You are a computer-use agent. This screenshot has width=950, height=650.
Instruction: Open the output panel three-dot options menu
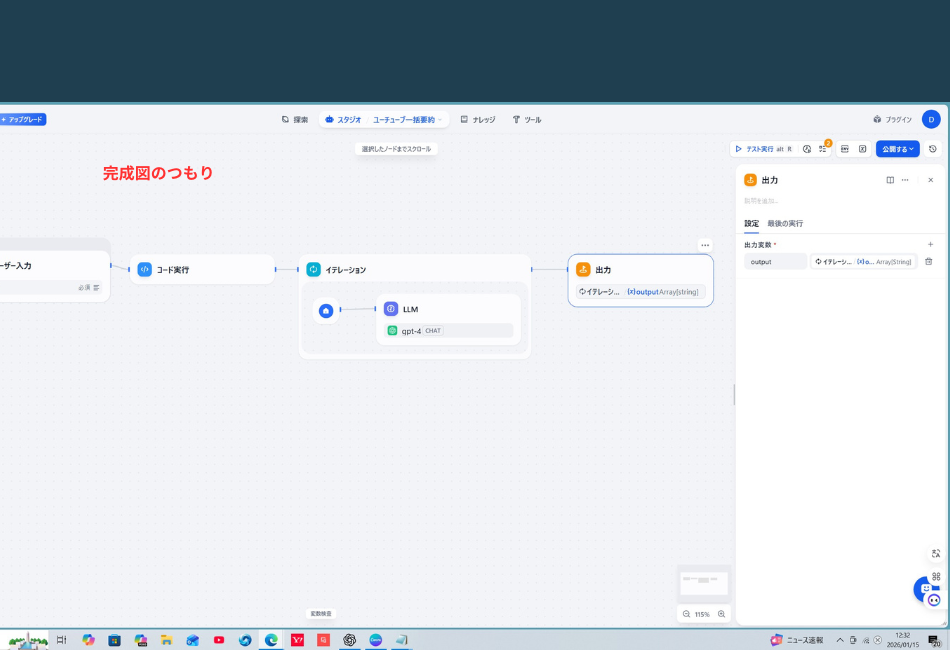tap(905, 180)
